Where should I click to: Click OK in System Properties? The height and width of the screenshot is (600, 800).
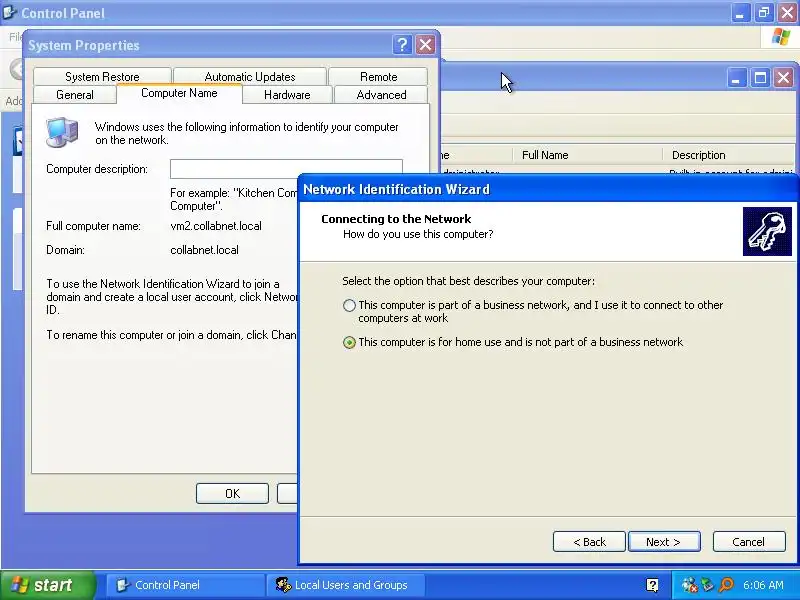tap(232, 493)
